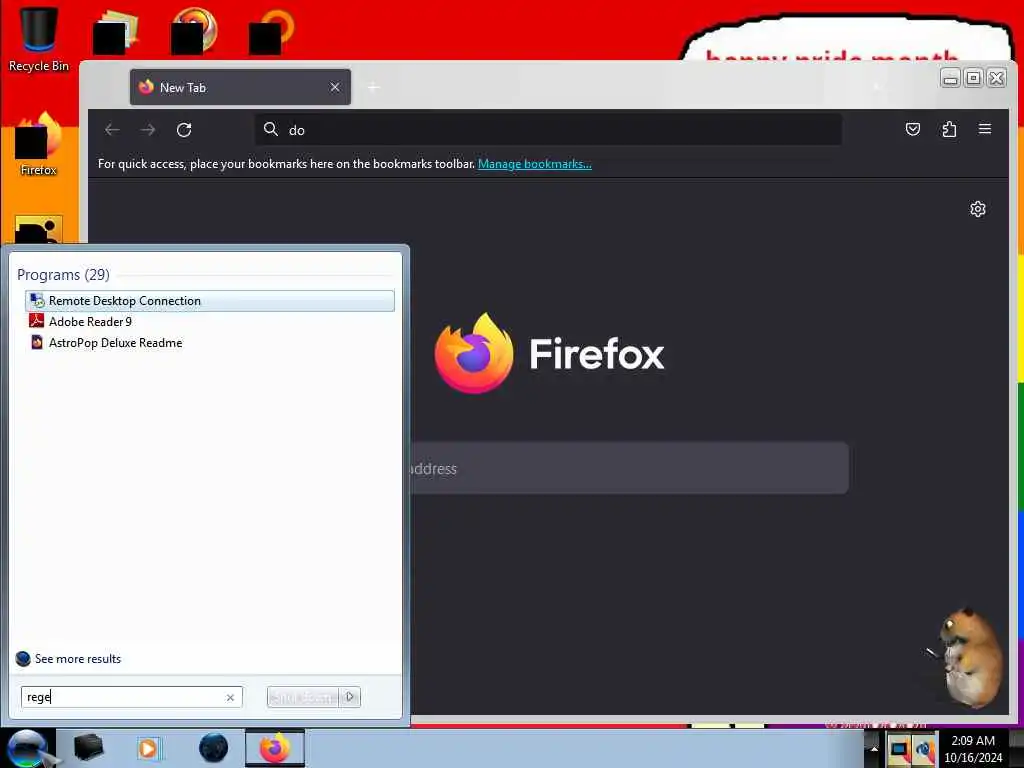Screen dimensions: 1024x768
Task: Click See more results link
Action: [x=78, y=659]
